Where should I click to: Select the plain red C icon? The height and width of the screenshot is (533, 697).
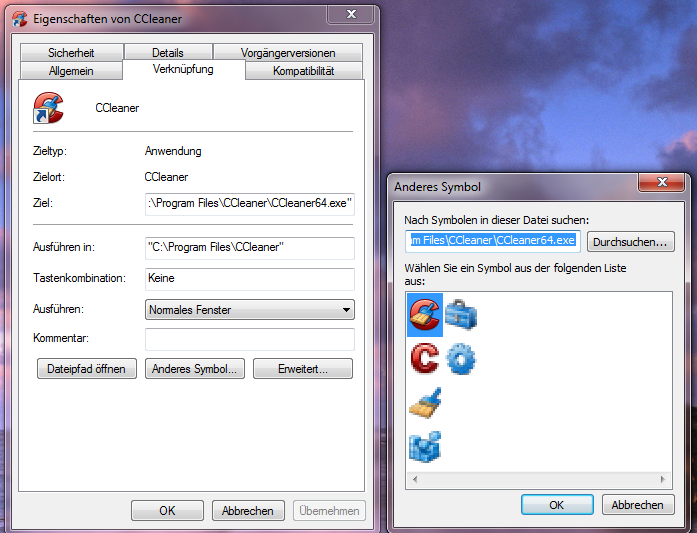pyautogui.click(x=425, y=358)
